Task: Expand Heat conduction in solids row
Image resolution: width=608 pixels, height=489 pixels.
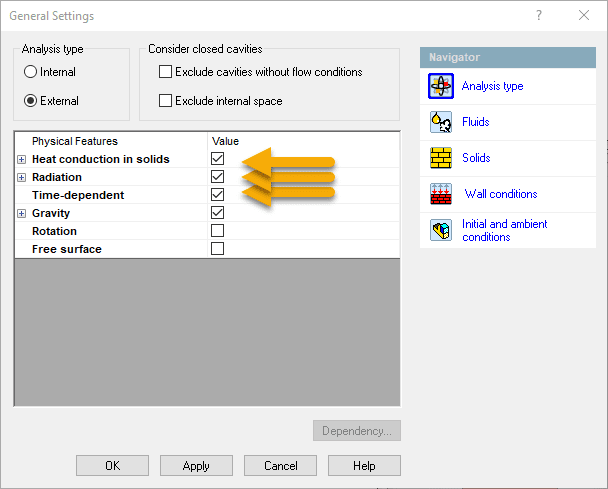Action: pyautogui.click(x=22, y=159)
